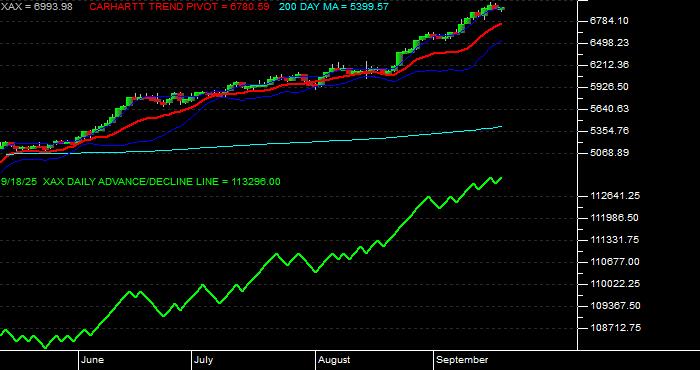Click the July month label
Image resolution: width=700 pixels, height=370 pixels.
pos(204,360)
